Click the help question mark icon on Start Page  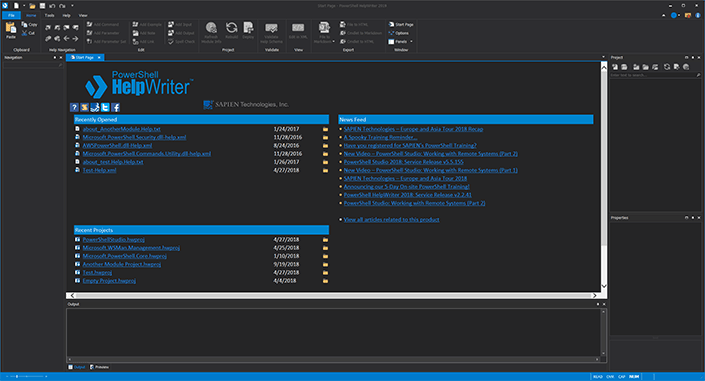point(74,107)
